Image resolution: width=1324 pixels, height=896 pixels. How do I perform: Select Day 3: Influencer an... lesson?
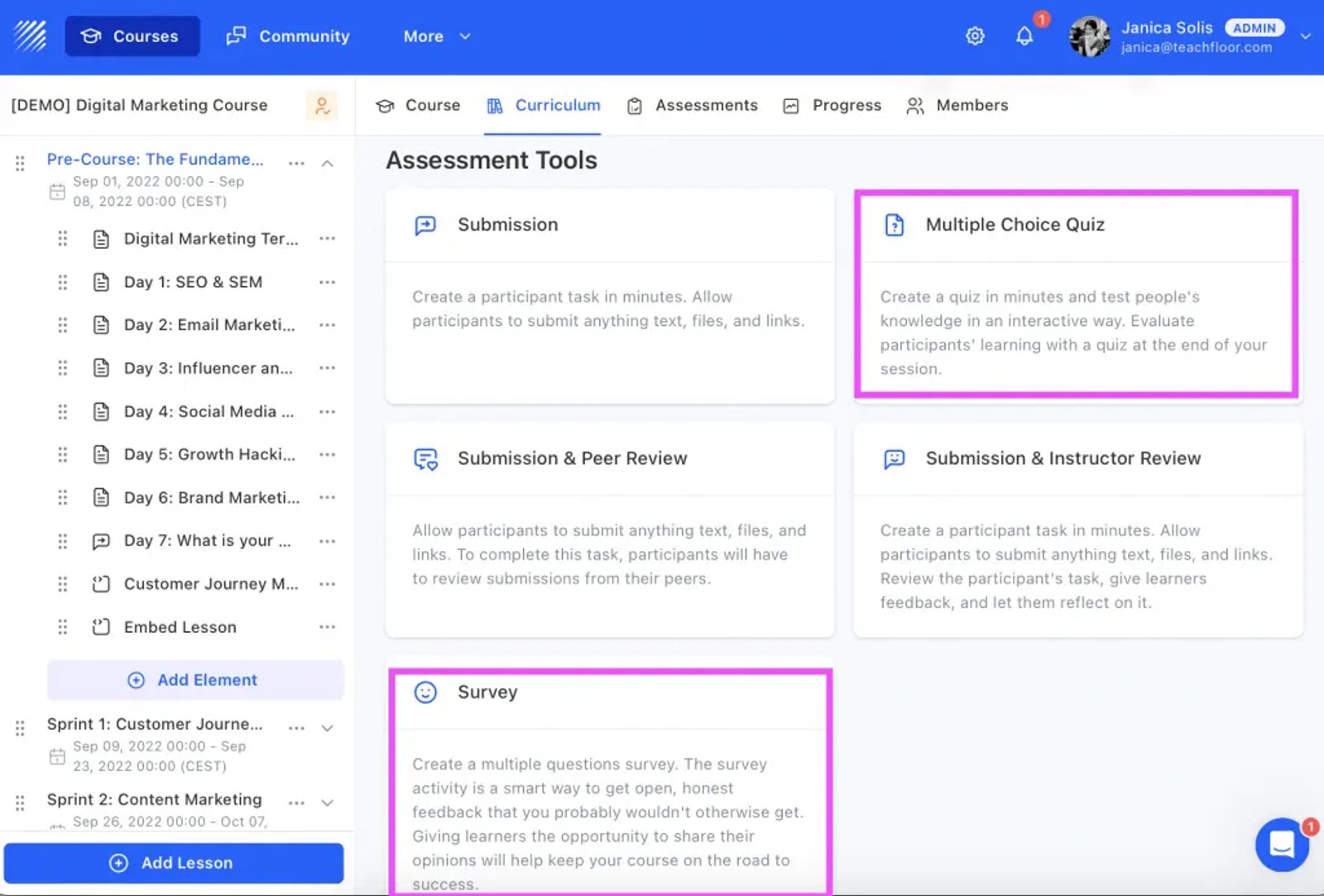[209, 368]
